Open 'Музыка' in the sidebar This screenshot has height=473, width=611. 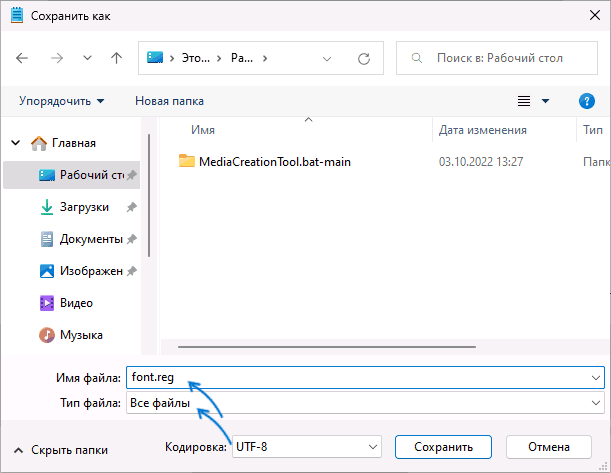81,335
